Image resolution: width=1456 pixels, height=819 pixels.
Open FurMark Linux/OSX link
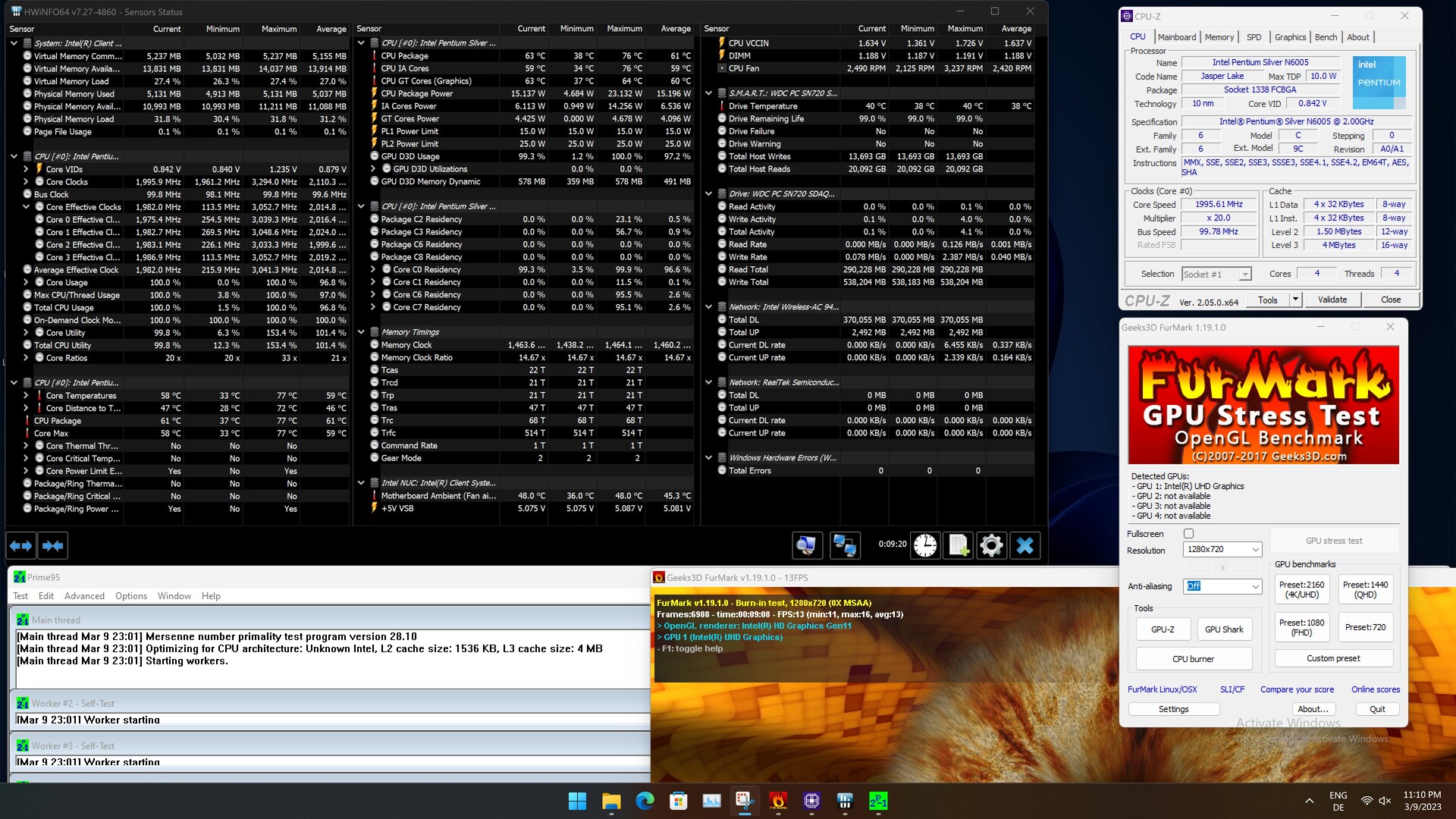1162,689
